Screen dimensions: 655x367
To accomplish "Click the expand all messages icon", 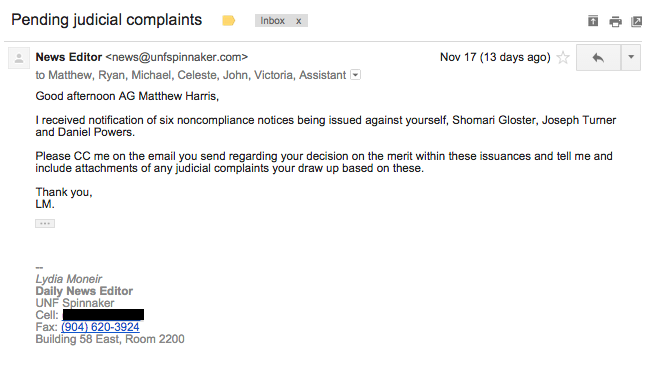I will (x=593, y=20).
